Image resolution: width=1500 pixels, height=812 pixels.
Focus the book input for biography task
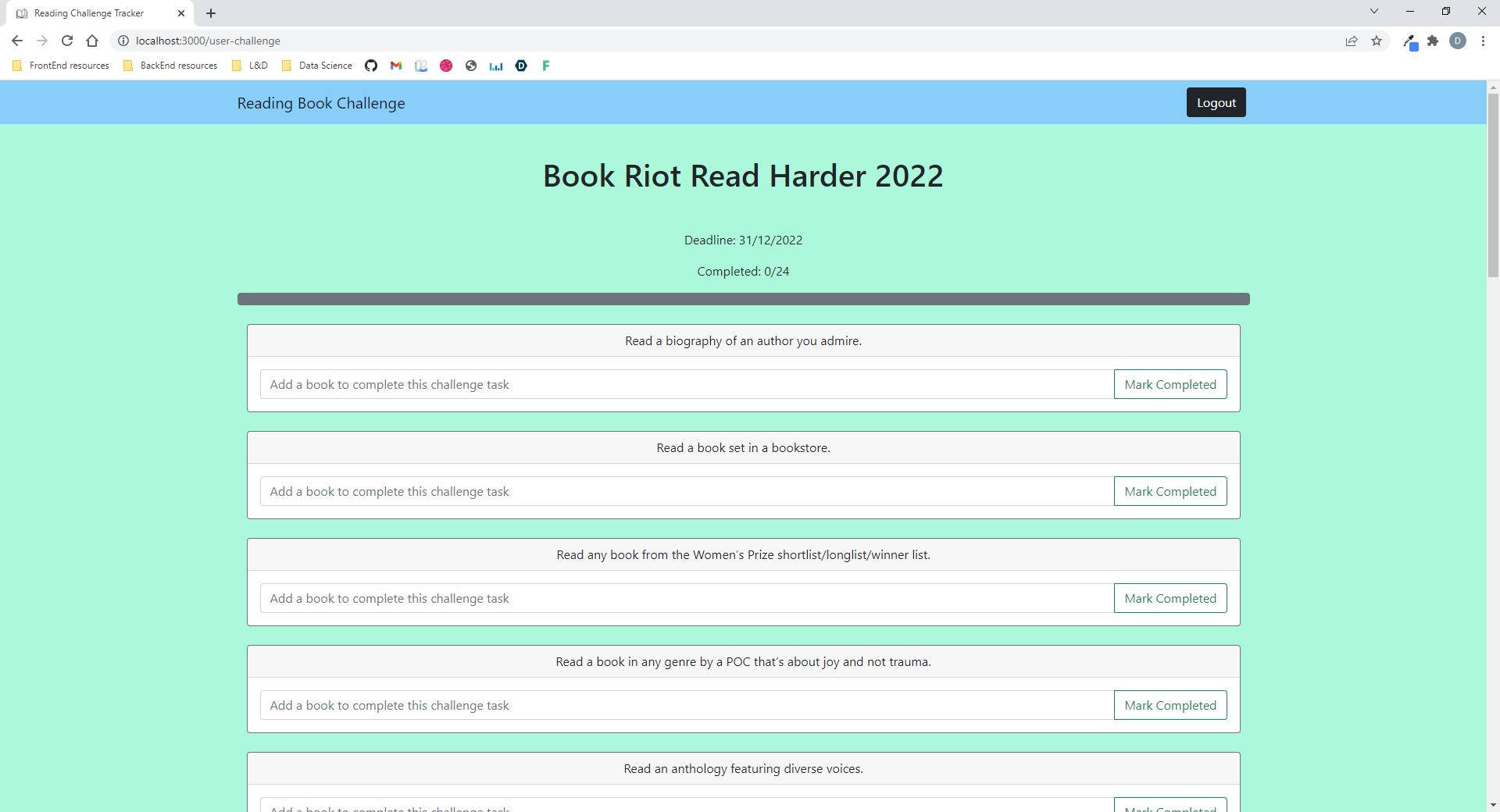click(687, 384)
